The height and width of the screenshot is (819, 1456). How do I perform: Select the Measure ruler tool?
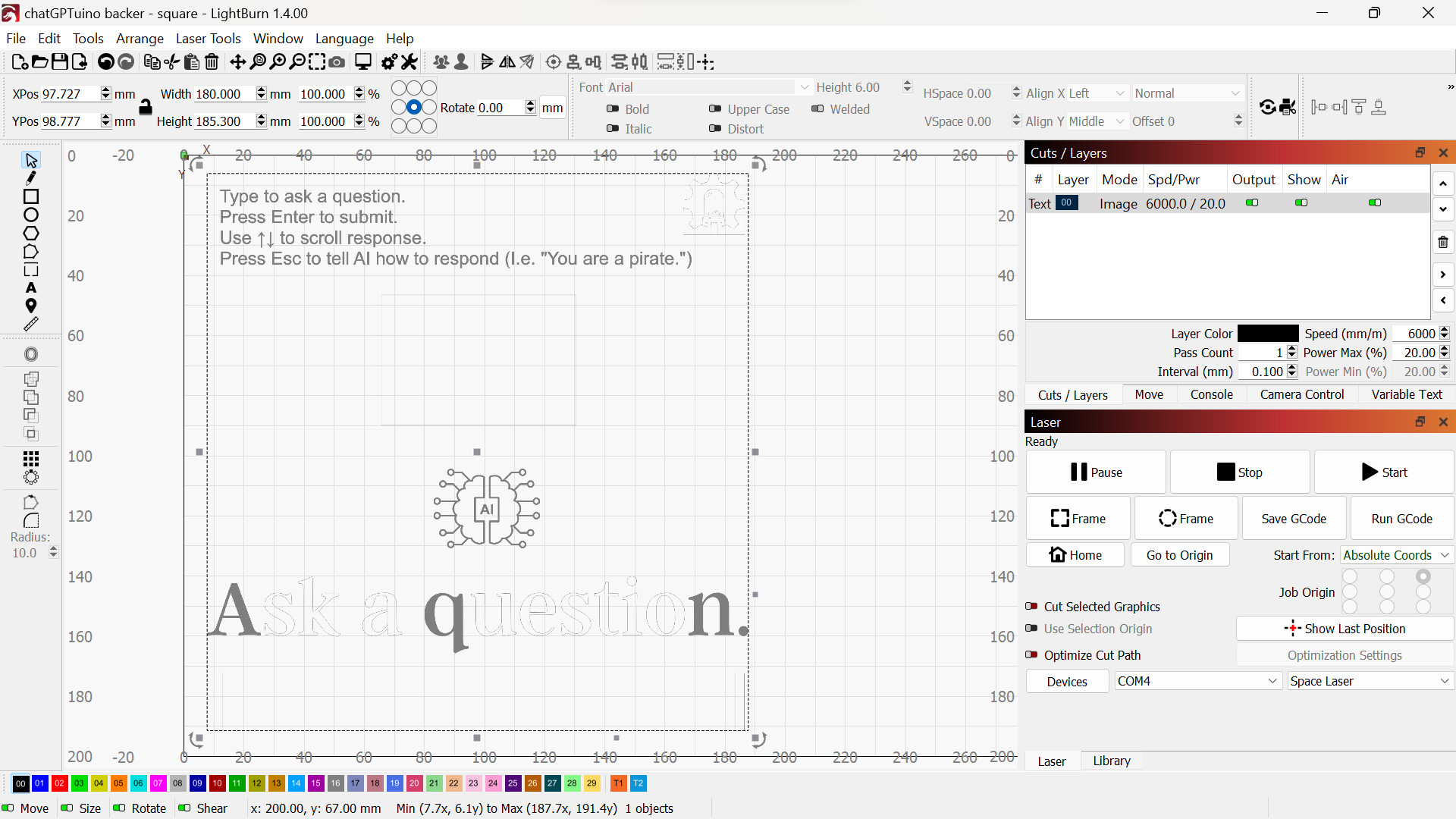(x=31, y=325)
